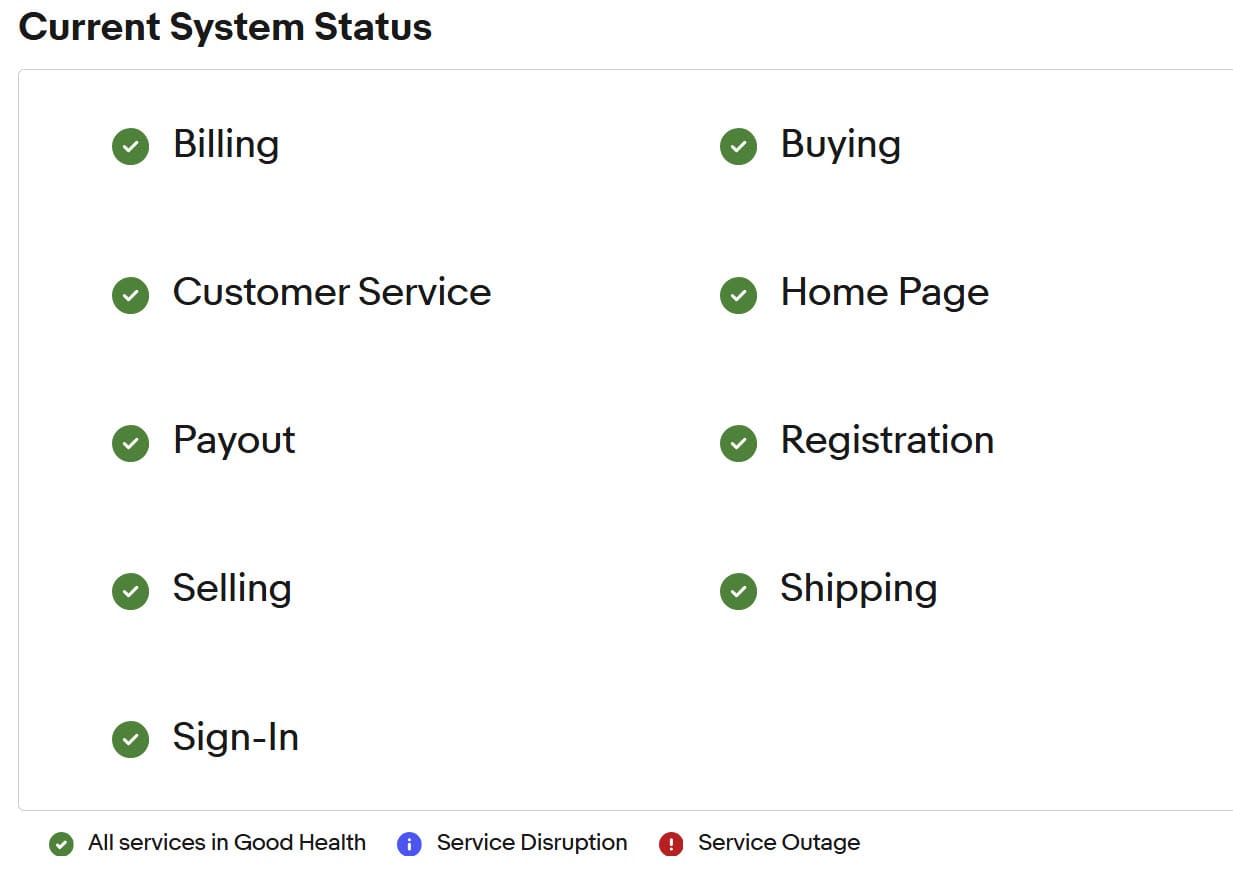
Task: Click the green check icon beside Billing
Action: (130, 146)
